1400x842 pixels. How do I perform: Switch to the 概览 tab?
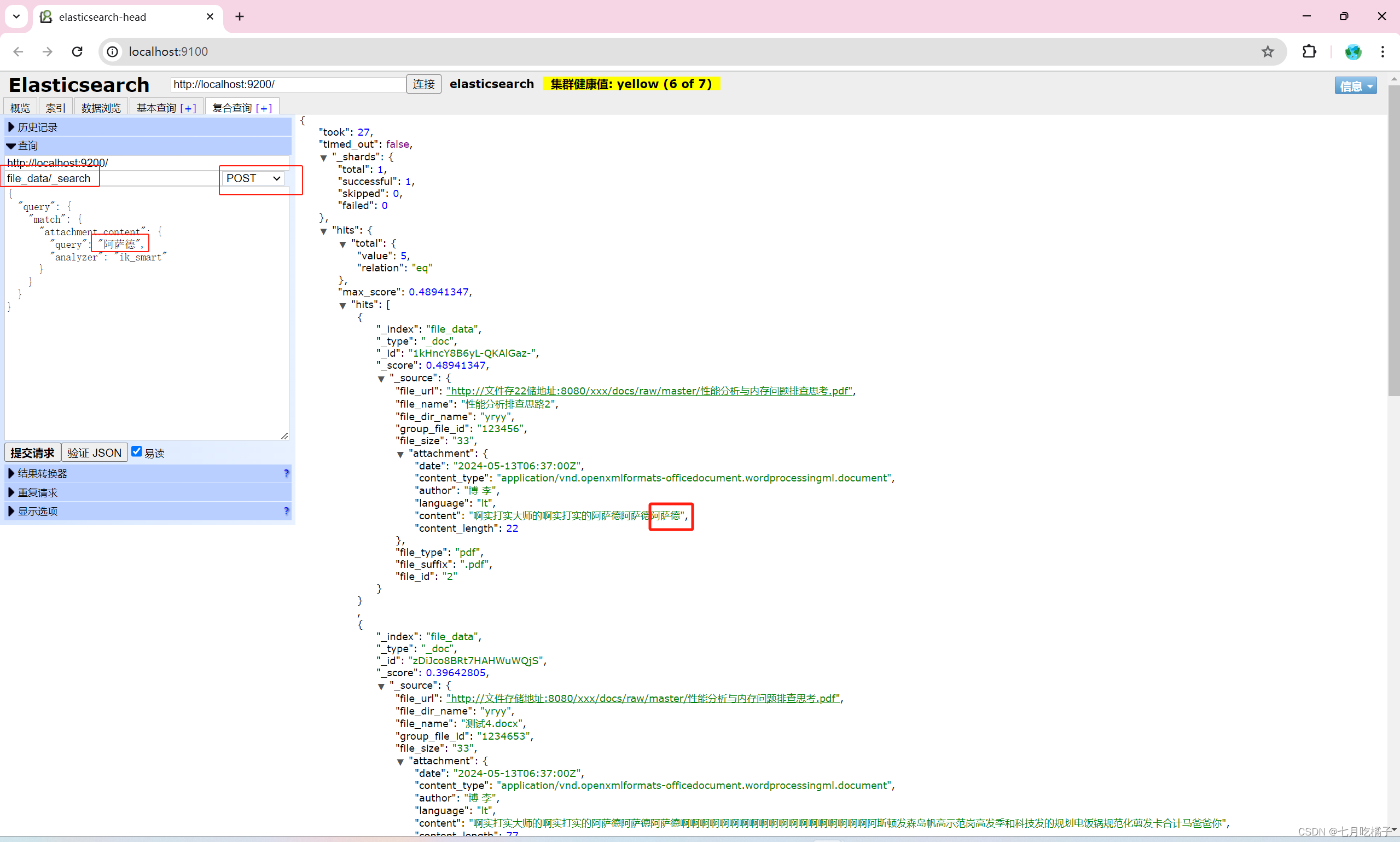point(20,108)
